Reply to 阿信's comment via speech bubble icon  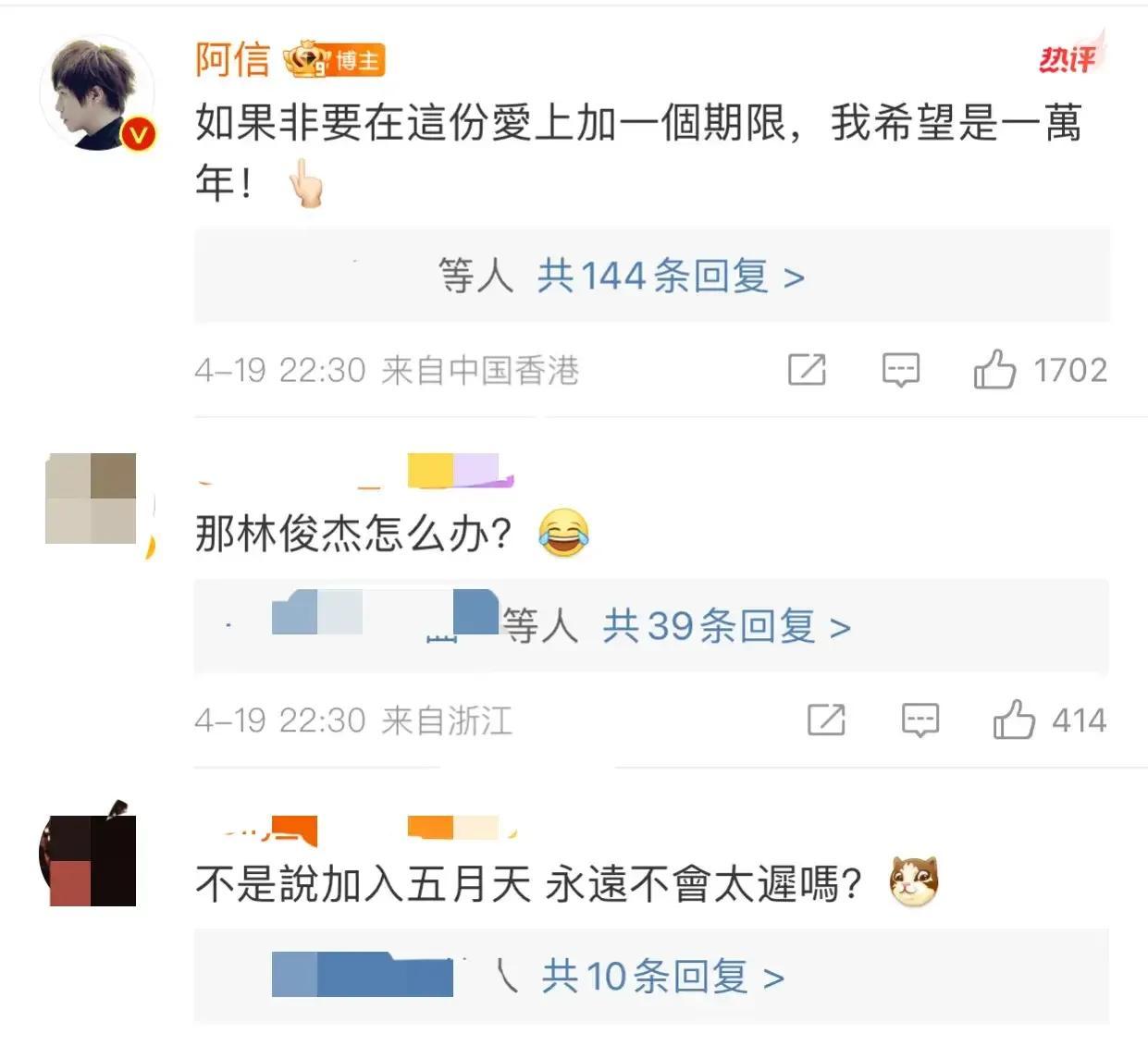click(x=900, y=370)
